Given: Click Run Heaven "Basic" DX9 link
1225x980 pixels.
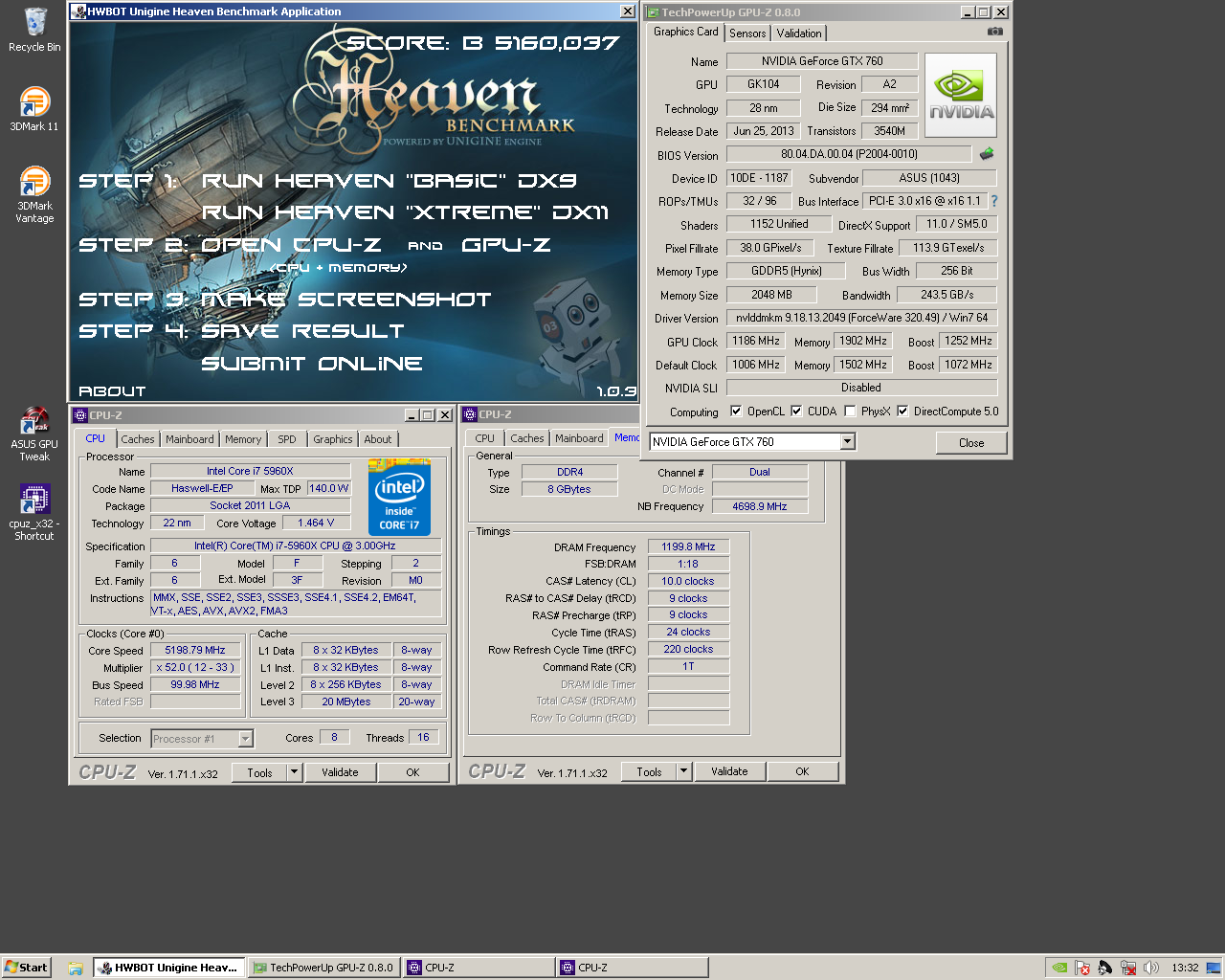Looking at the screenshot, I should 389,181.
